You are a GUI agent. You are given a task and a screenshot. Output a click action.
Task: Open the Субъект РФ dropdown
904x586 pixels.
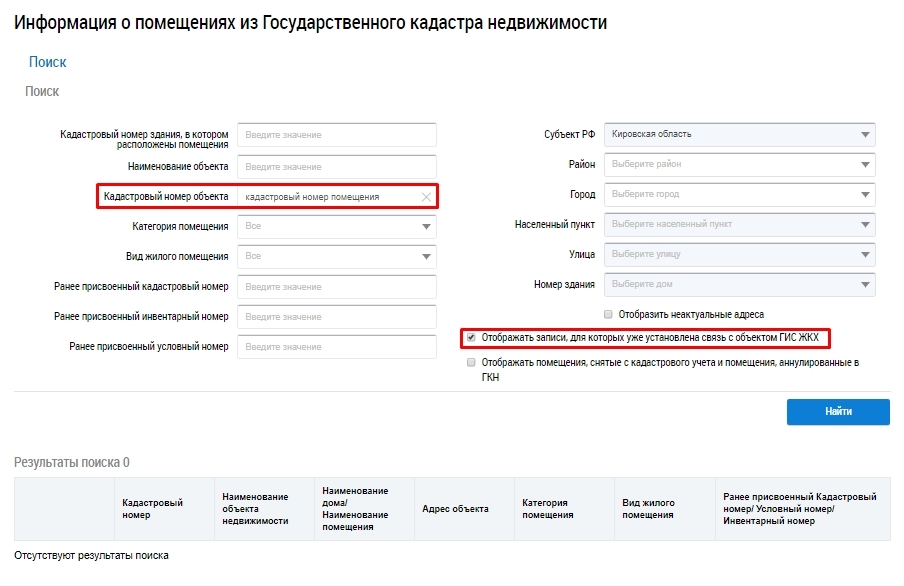coord(739,135)
